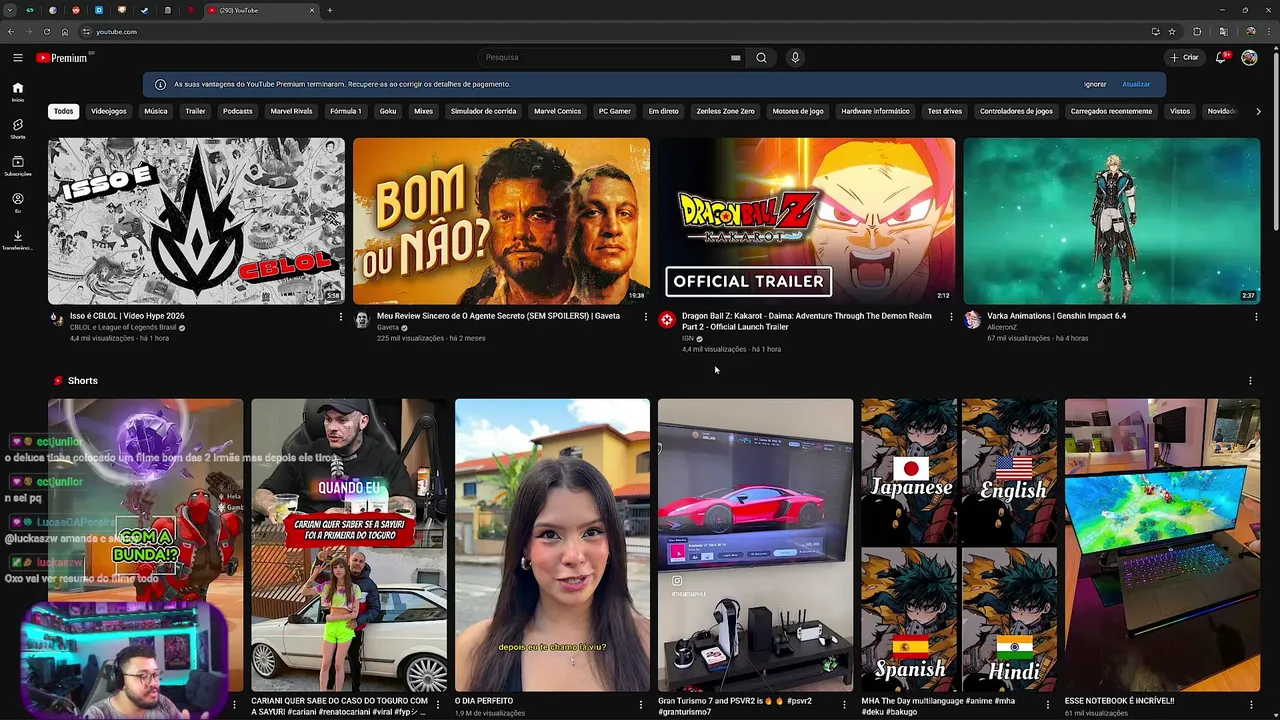This screenshot has height=720, width=1280.
Task: Click the YouTube Premium logo
Action: [x=65, y=58]
